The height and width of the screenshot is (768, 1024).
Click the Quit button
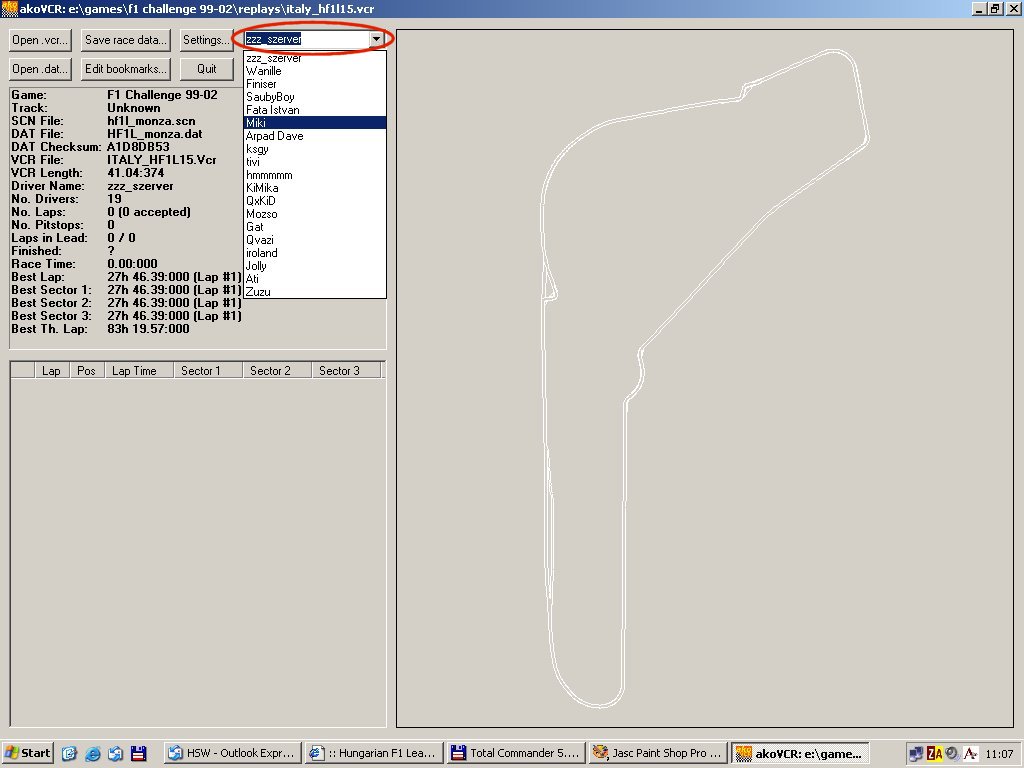pos(206,69)
